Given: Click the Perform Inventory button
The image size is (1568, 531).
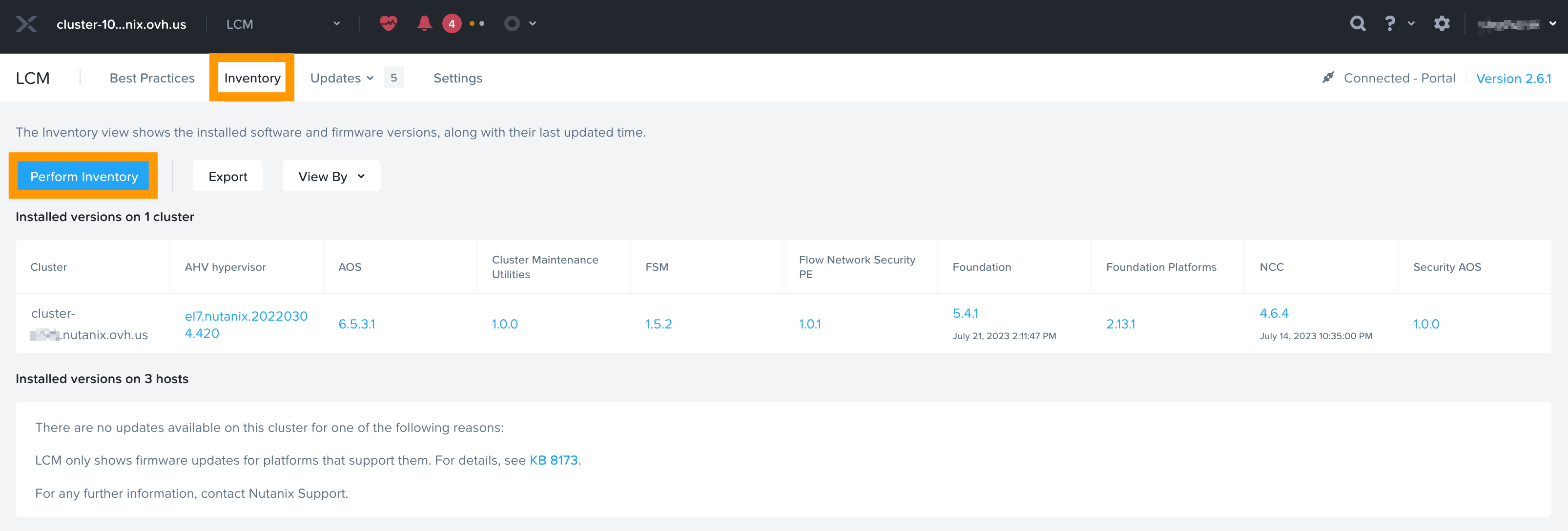Looking at the screenshot, I should 83,176.
